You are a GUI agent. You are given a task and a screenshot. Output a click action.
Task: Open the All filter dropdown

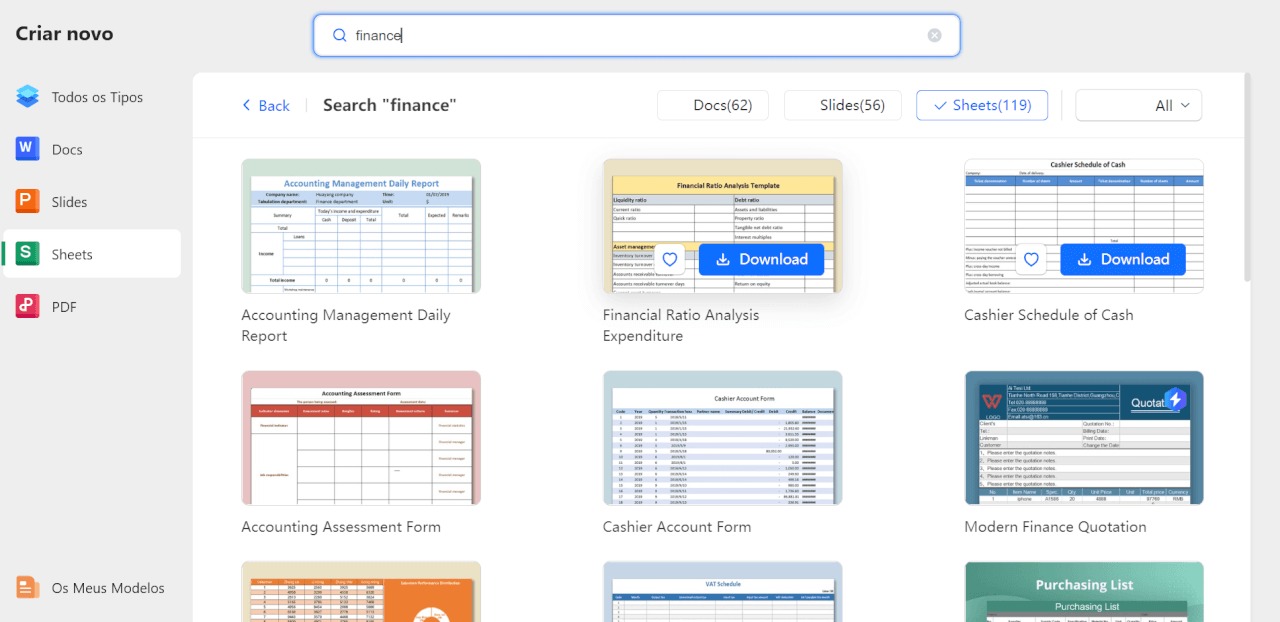point(1138,105)
